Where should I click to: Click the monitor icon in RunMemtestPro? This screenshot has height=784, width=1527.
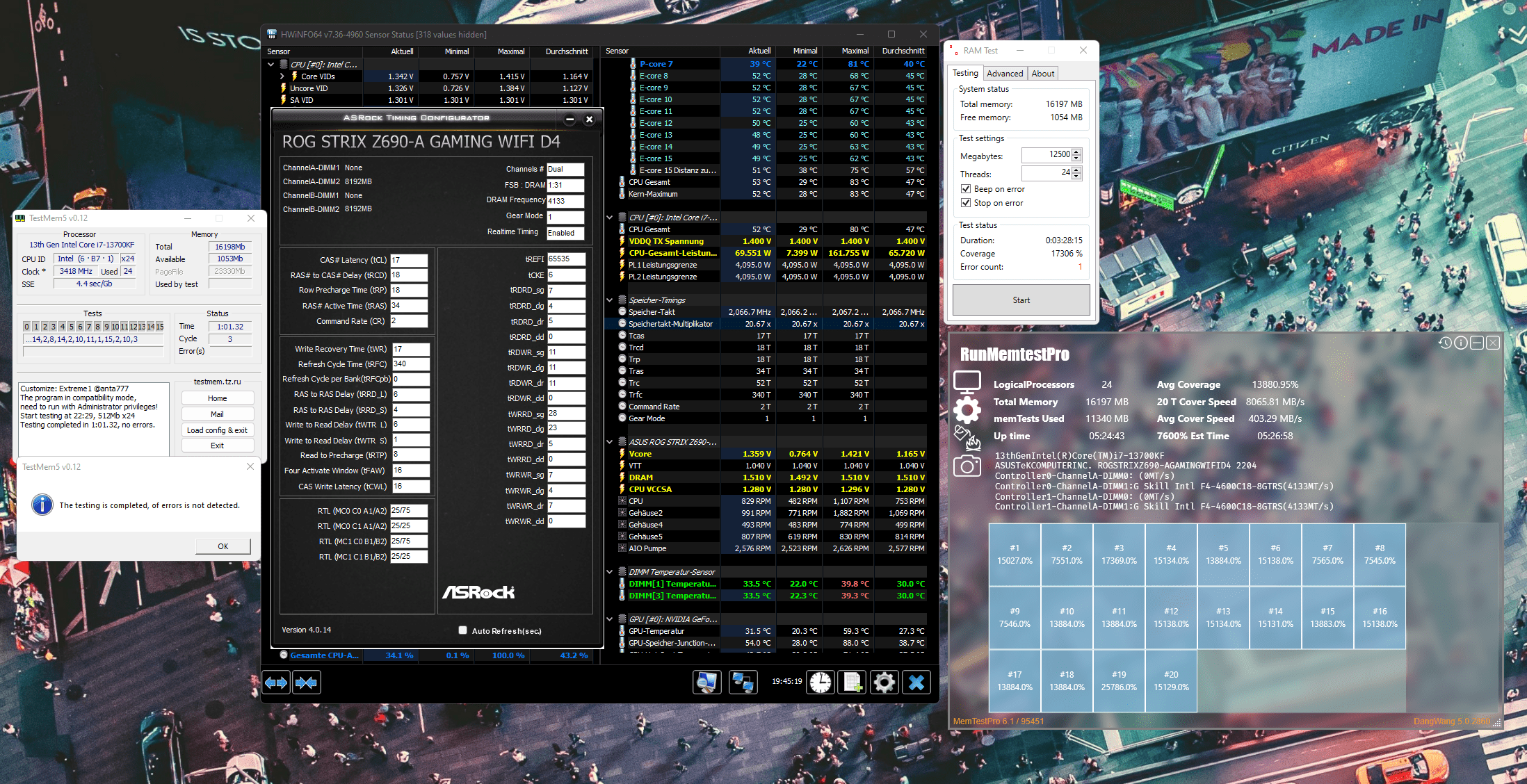tap(967, 382)
